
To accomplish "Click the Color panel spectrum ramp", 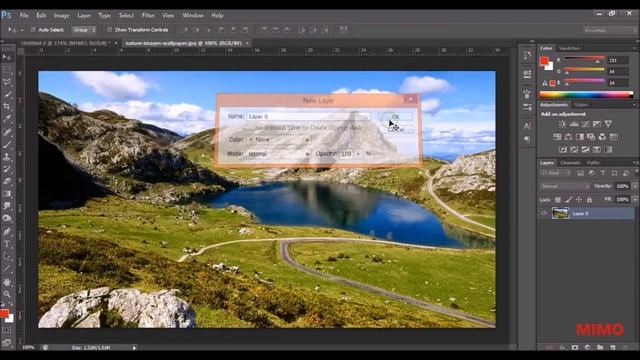I will click(587, 95).
